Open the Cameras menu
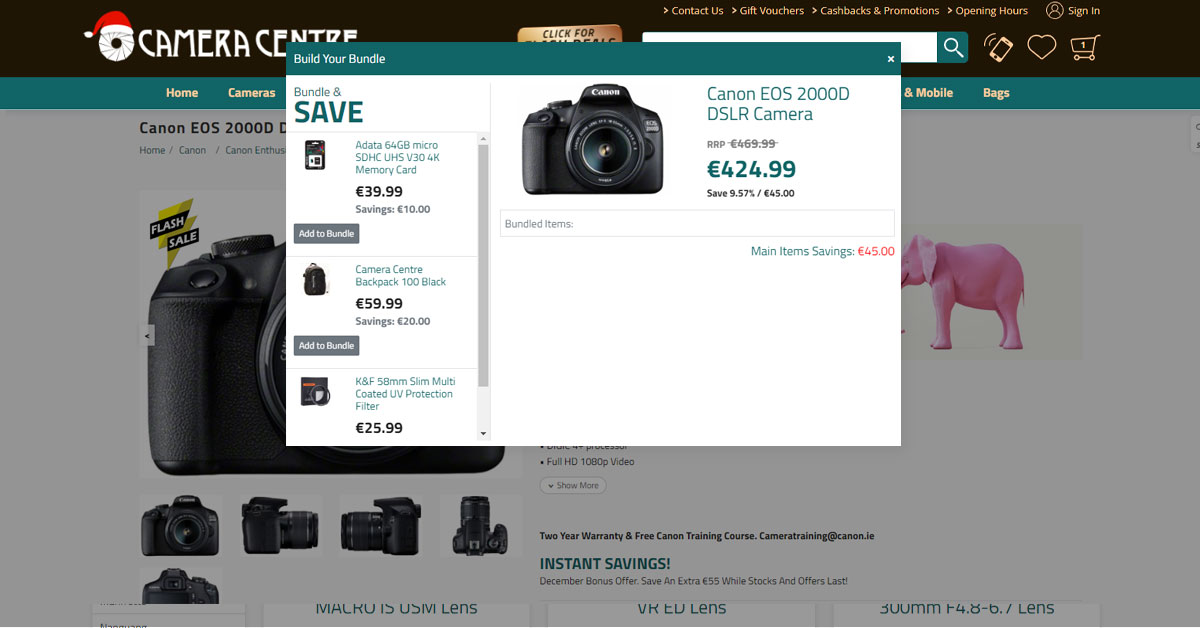Screen dimensions: 1200x628 [x=251, y=93]
